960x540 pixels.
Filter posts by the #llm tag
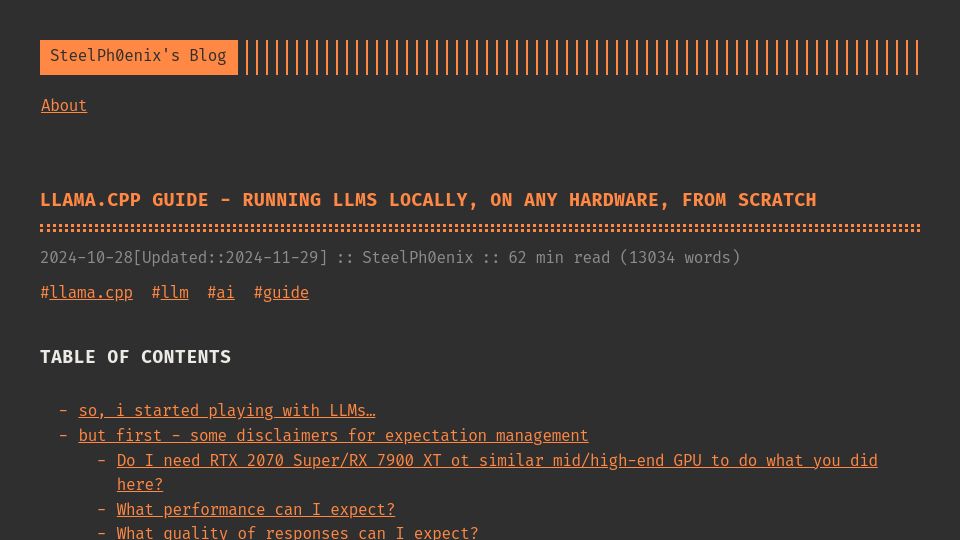pyautogui.click(x=174, y=293)
